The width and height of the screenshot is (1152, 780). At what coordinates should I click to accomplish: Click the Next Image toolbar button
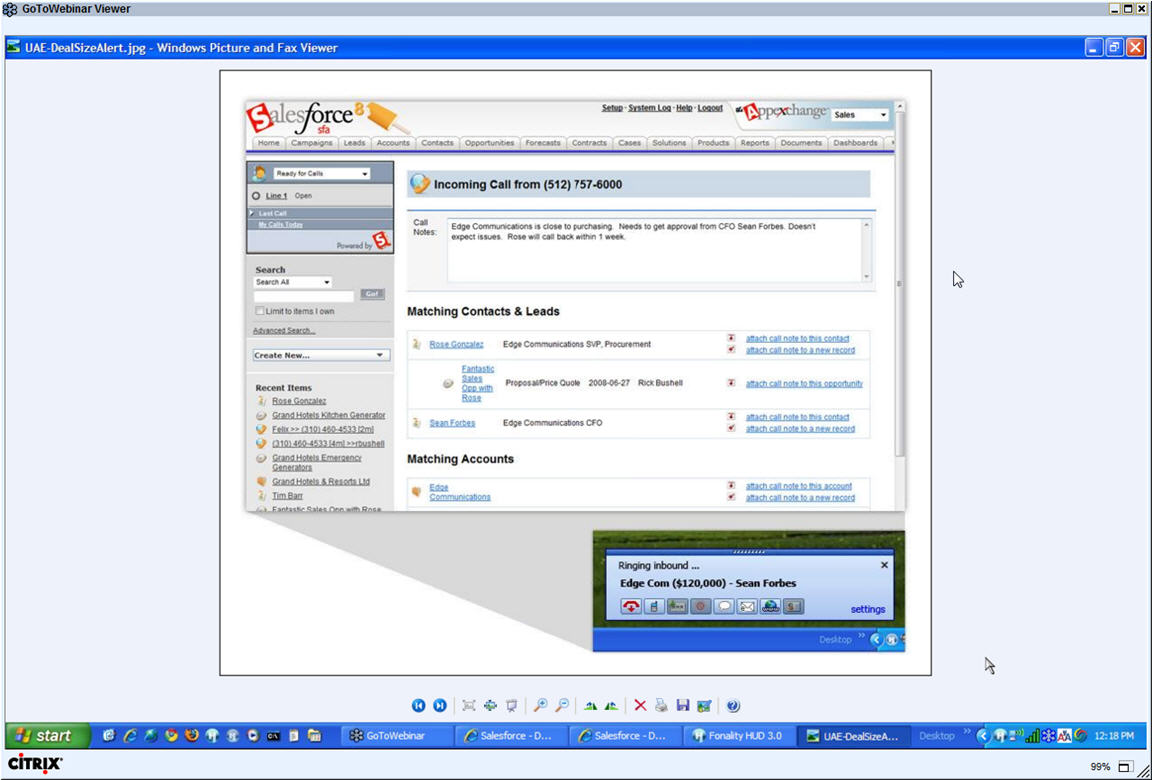440,706
